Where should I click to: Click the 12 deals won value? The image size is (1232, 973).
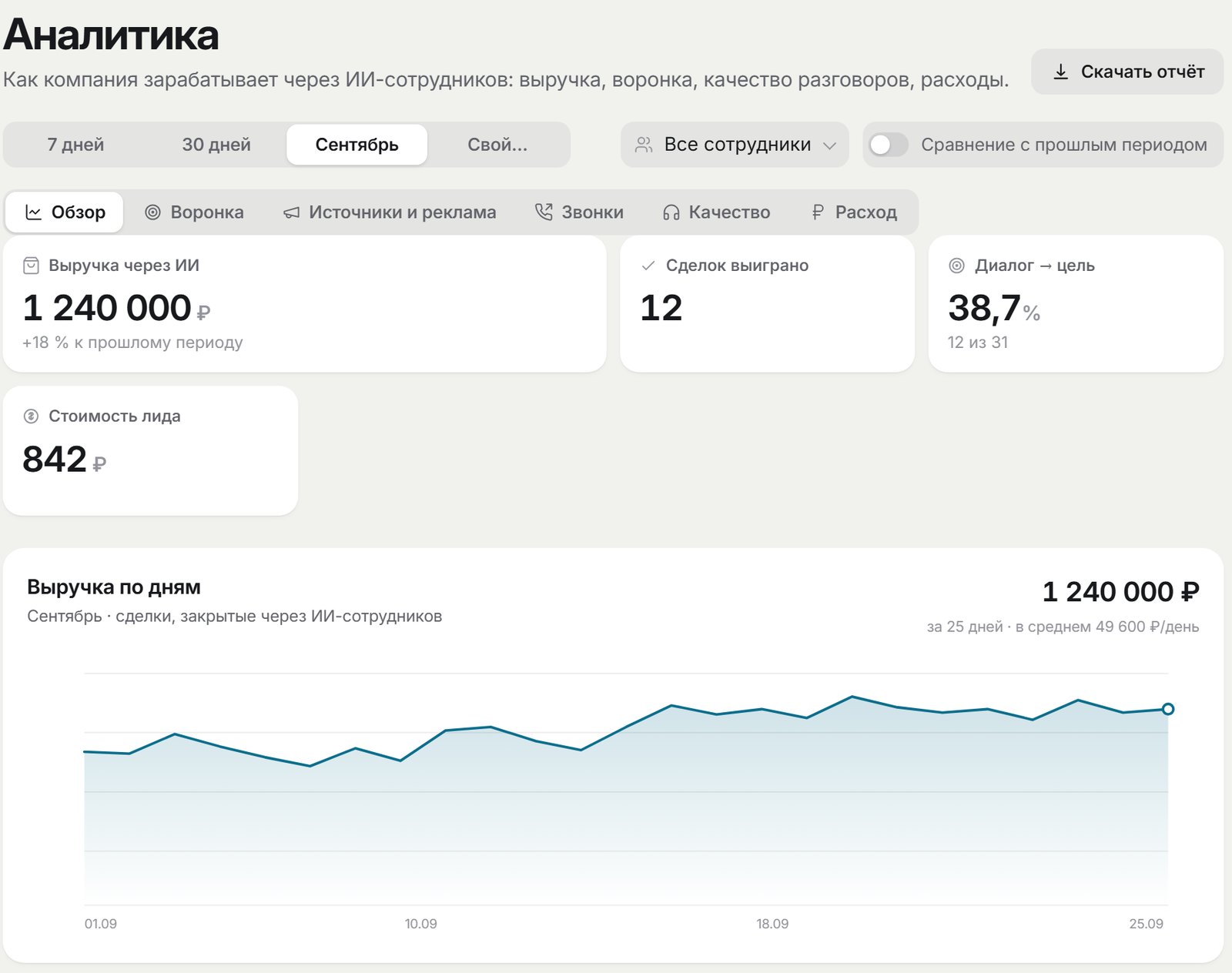(661, 308)
